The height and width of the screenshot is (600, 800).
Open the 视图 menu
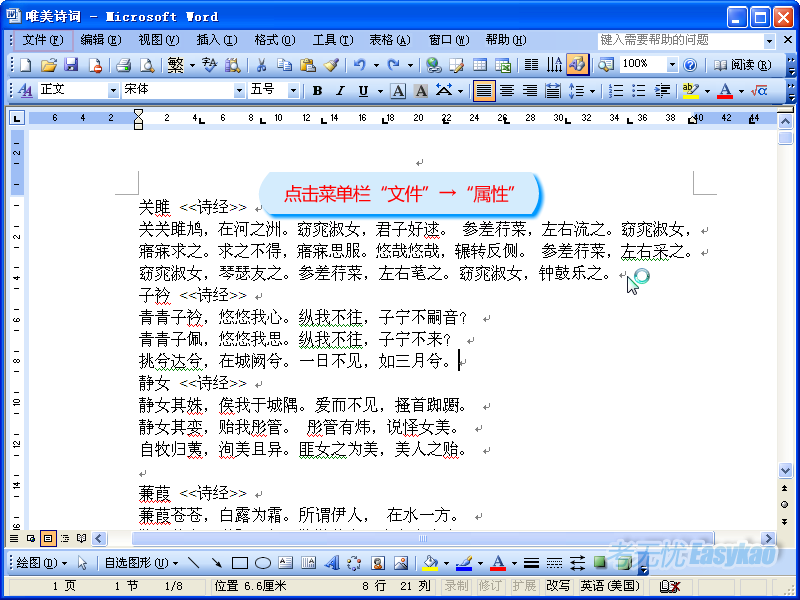coord(159,40)
